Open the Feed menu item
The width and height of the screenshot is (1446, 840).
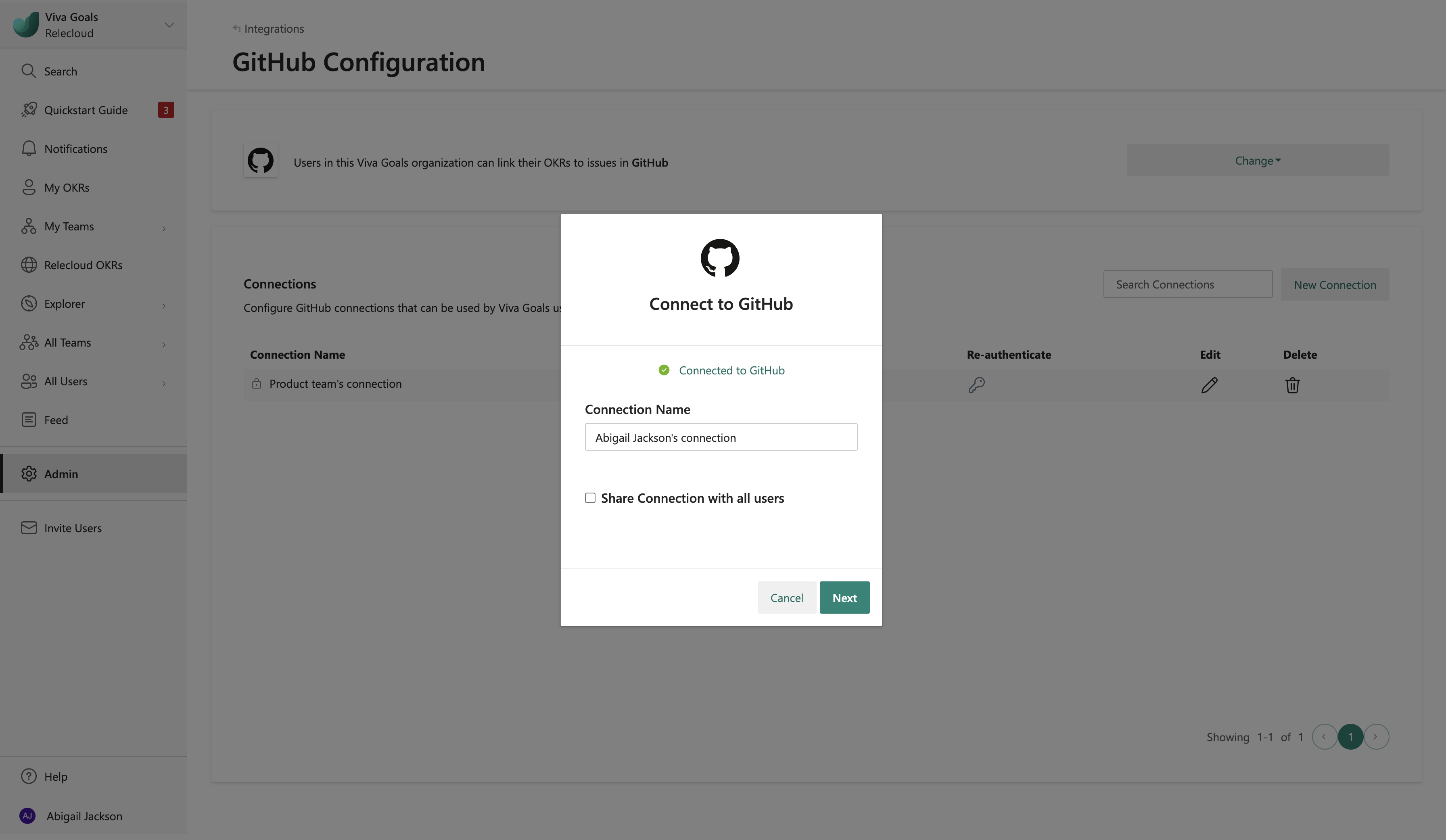pyautogui.click(x=56, y=420)
